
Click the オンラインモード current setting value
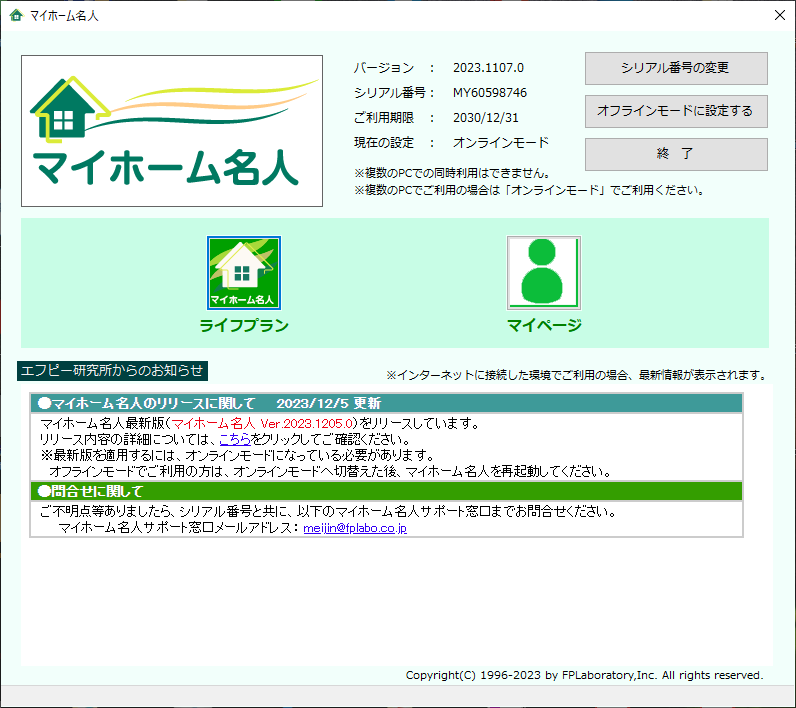tap(500, 143)
